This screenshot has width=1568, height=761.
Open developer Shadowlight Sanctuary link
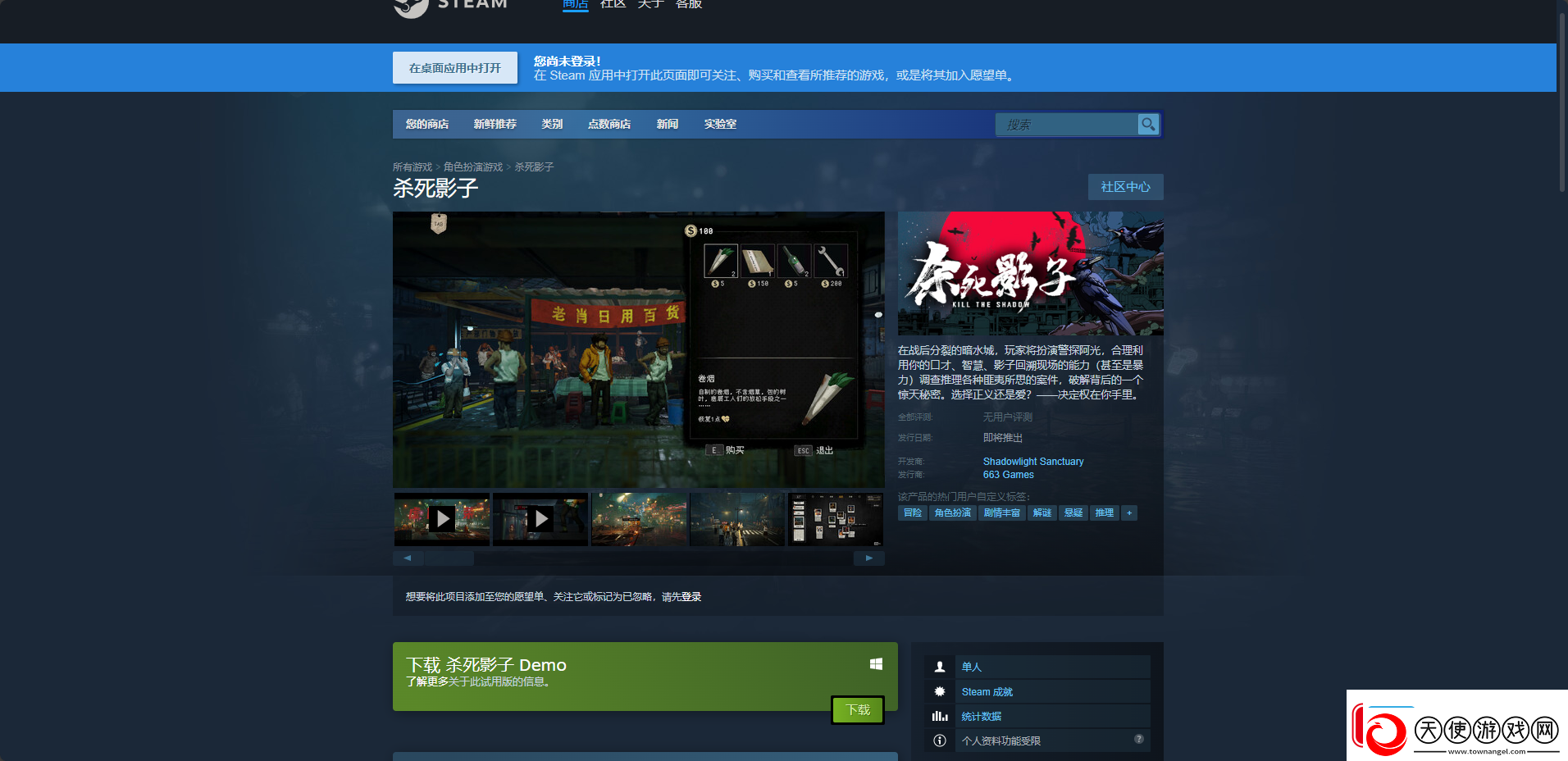[x=1033, y=462]
